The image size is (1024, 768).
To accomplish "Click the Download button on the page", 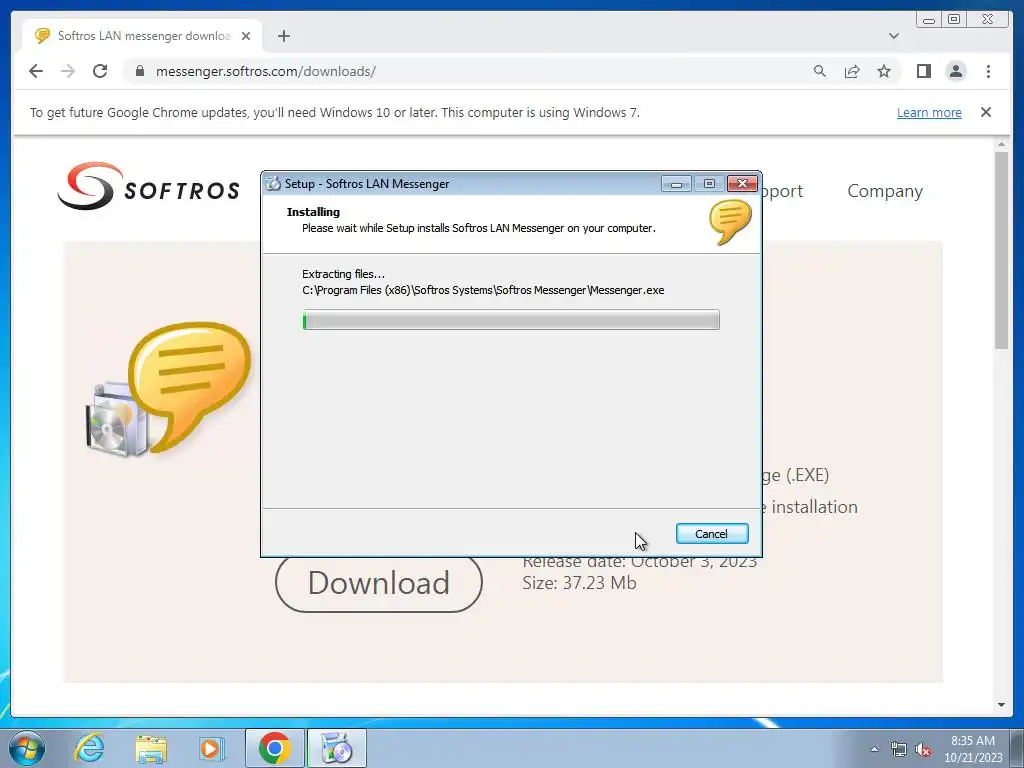I will click(x=379, y=583).
